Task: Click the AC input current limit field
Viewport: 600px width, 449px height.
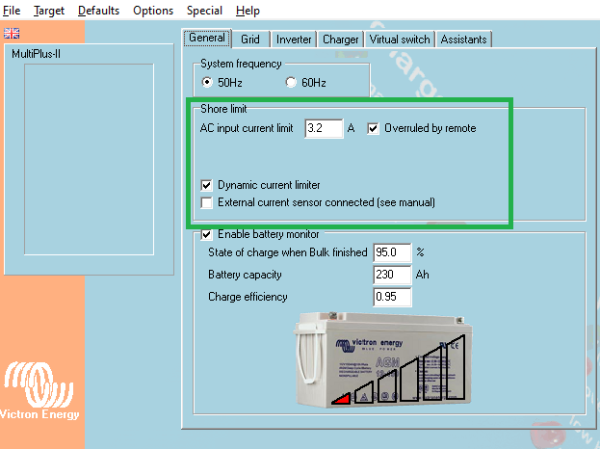Action: point(324,128)
